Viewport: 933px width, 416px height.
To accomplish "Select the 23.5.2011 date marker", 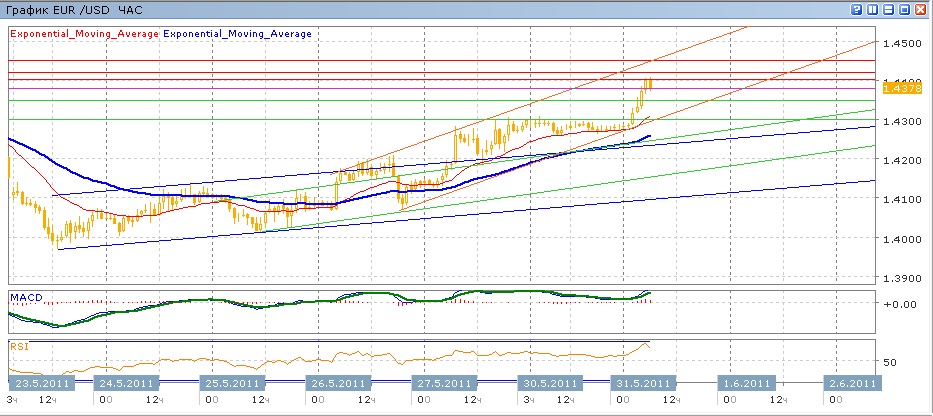I will (x=42, y=383).
